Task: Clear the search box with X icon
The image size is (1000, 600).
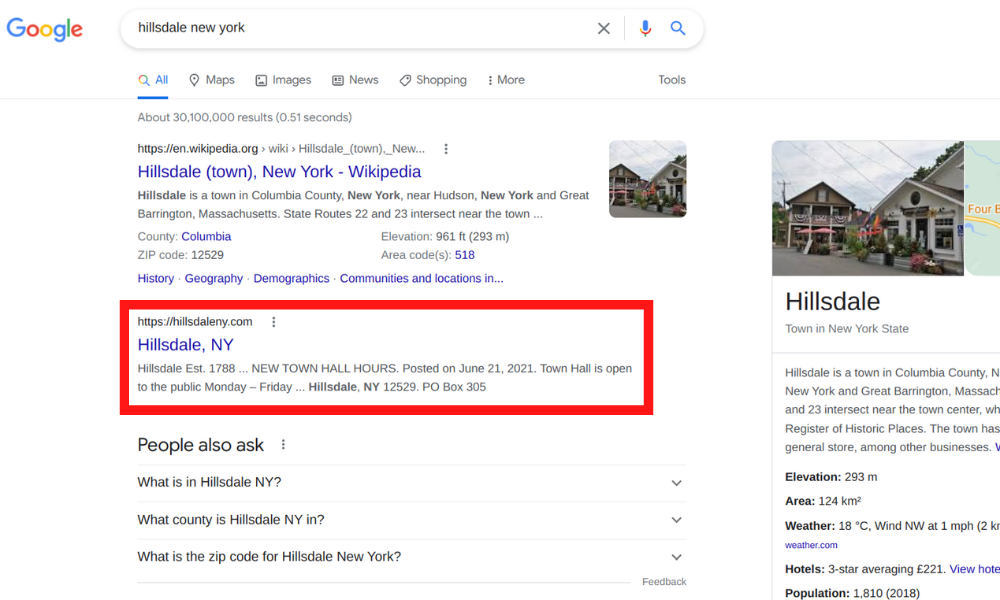Action: 603,28
